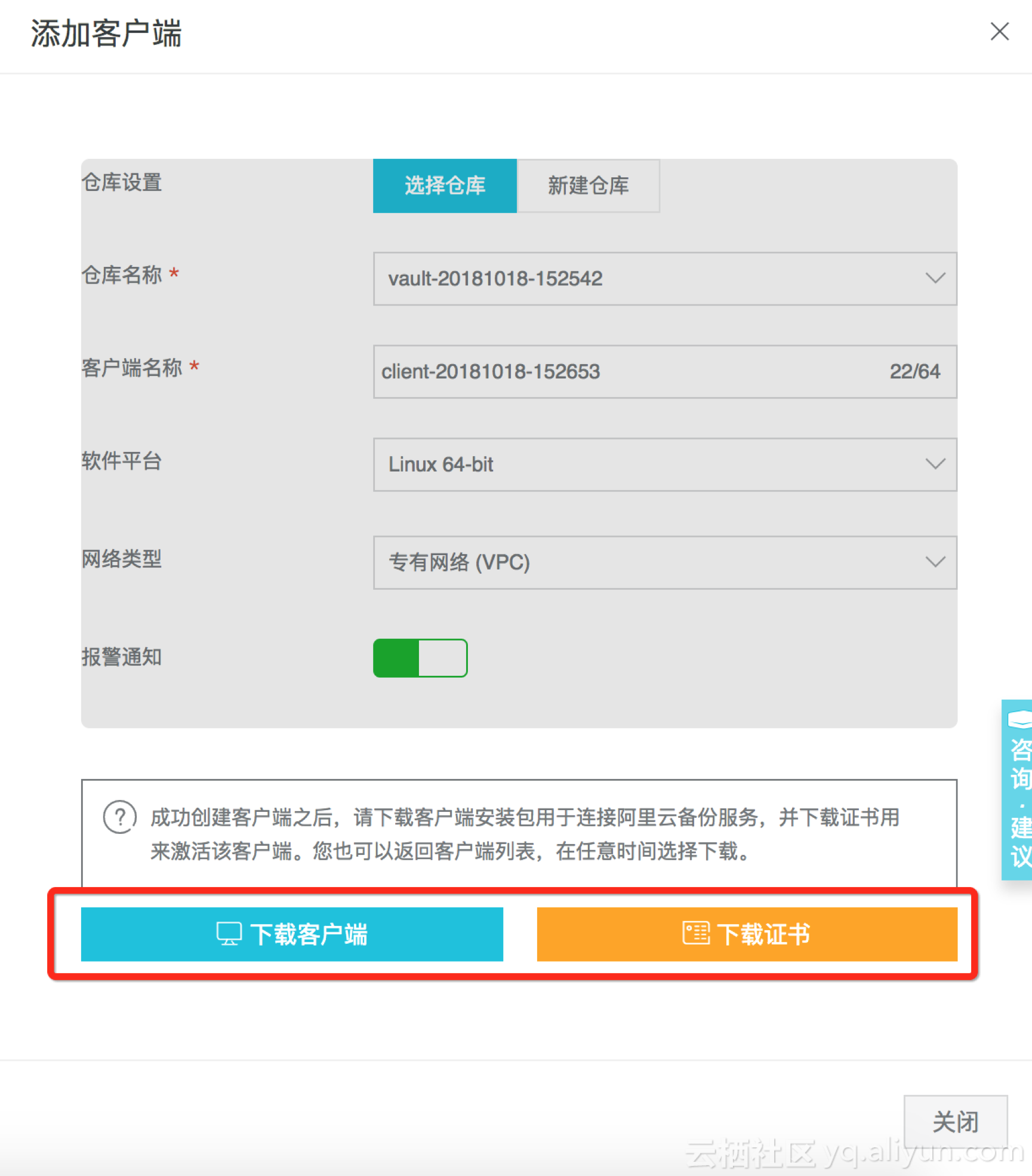Click the 客户端名称 input field
This screenshot has width=1032, height=1176.
[665, 371]
